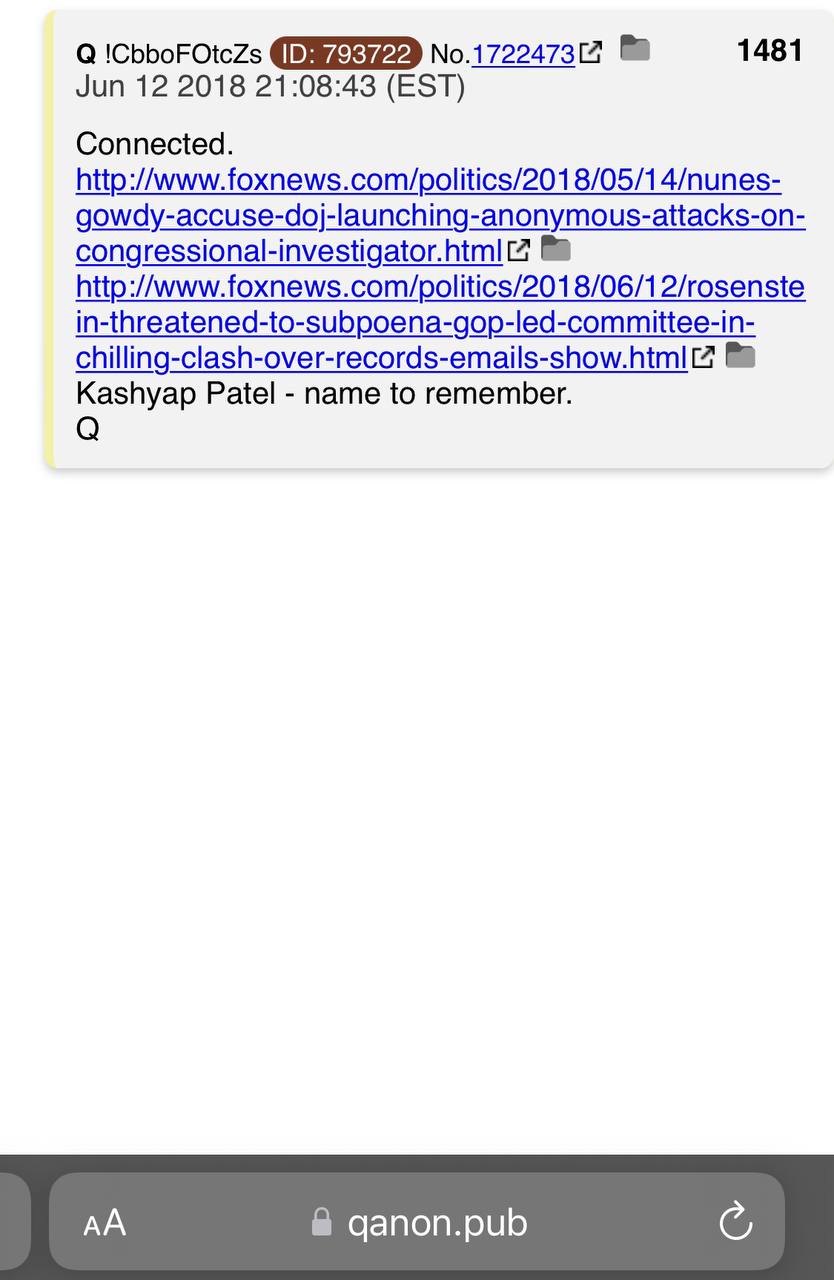Click folder icon after rosenstein emails-show.html link
This screenshot has width=834, height=1280.
tap(740, 355)
